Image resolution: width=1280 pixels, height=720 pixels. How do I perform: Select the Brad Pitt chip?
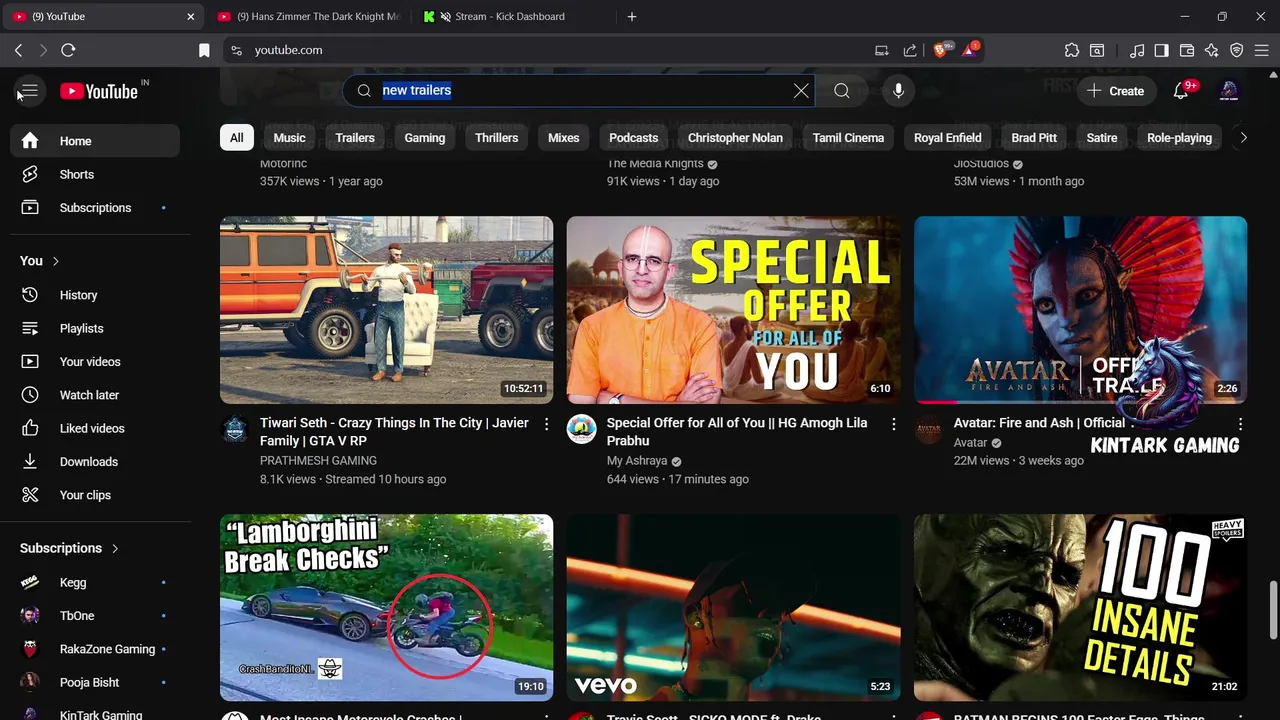point(1034,138)
